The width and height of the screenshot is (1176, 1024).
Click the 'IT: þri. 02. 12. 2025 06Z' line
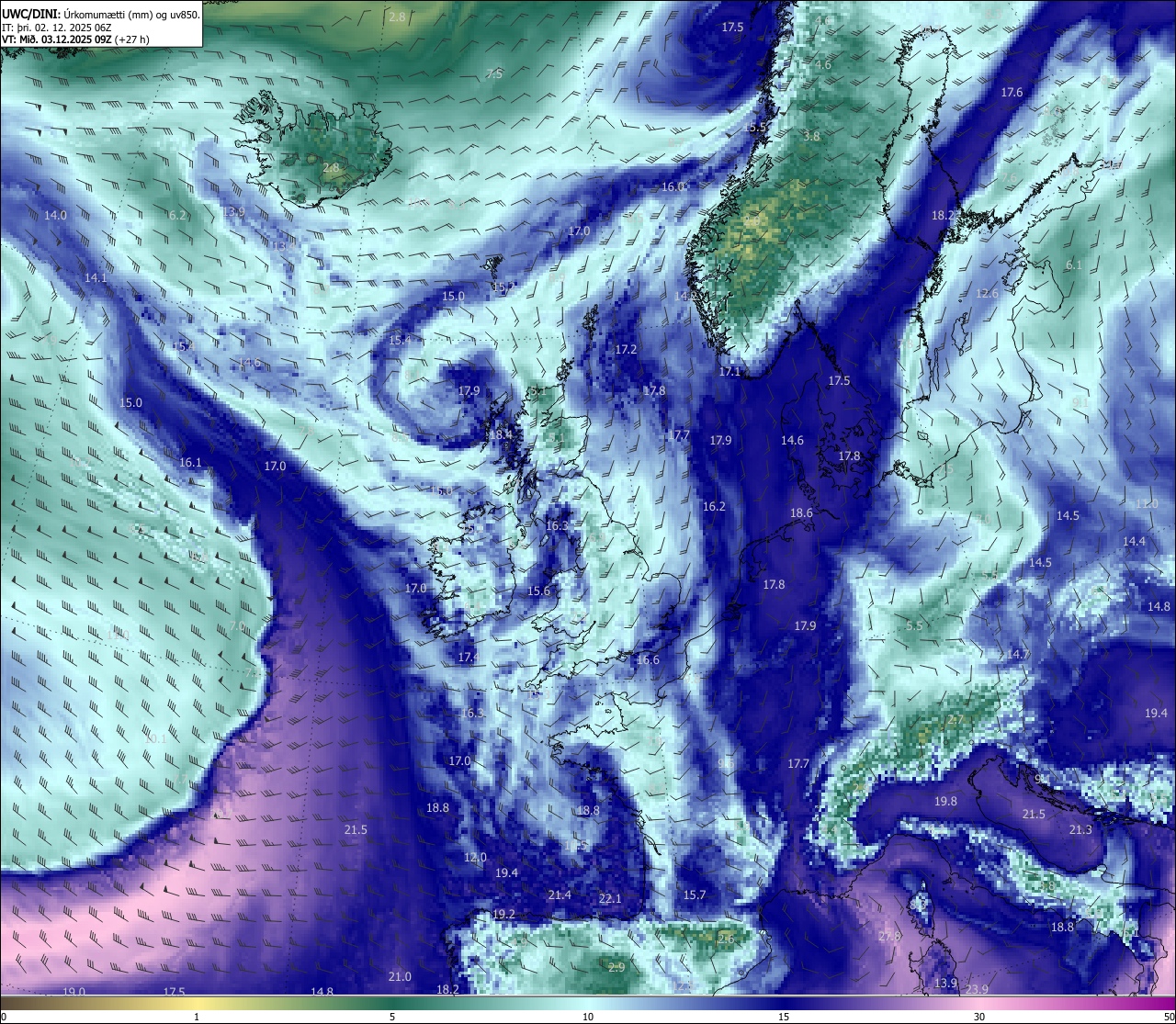[x=59, y=28]
